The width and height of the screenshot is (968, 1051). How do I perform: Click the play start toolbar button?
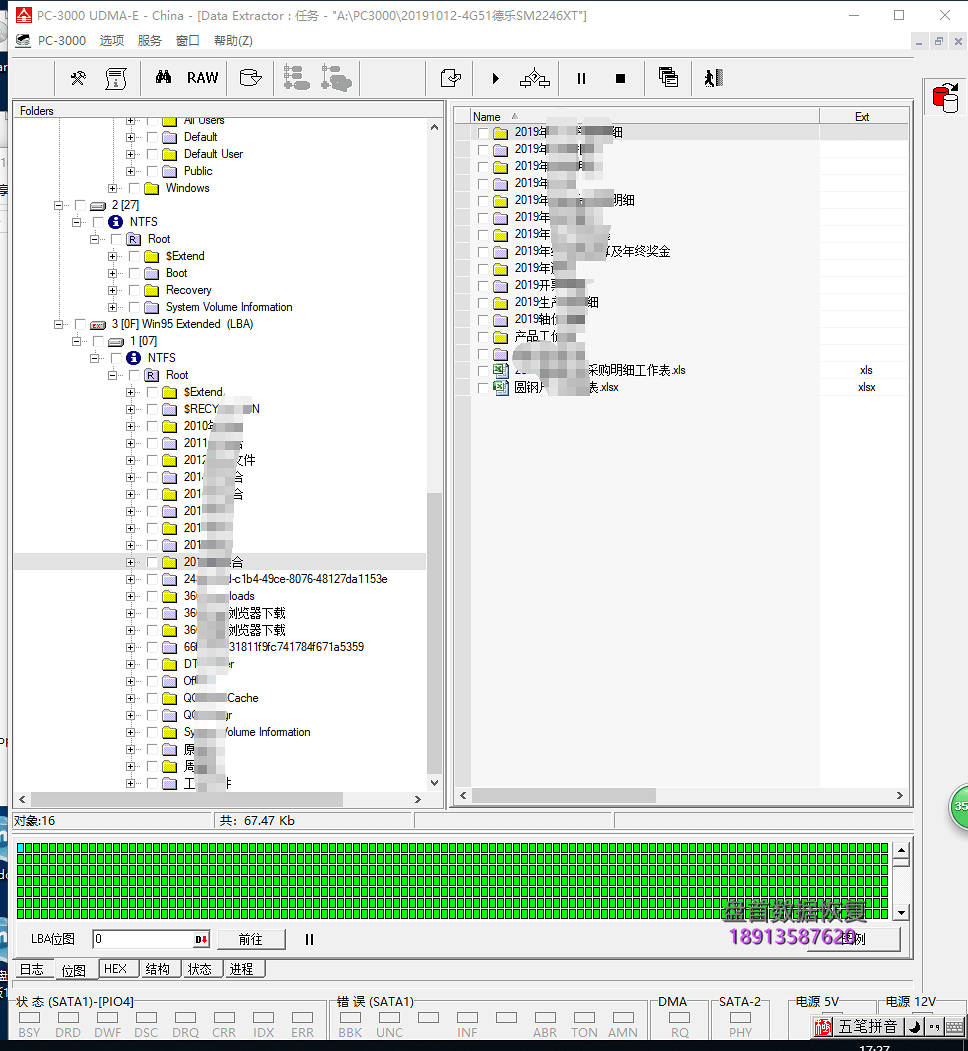(495, 78)
